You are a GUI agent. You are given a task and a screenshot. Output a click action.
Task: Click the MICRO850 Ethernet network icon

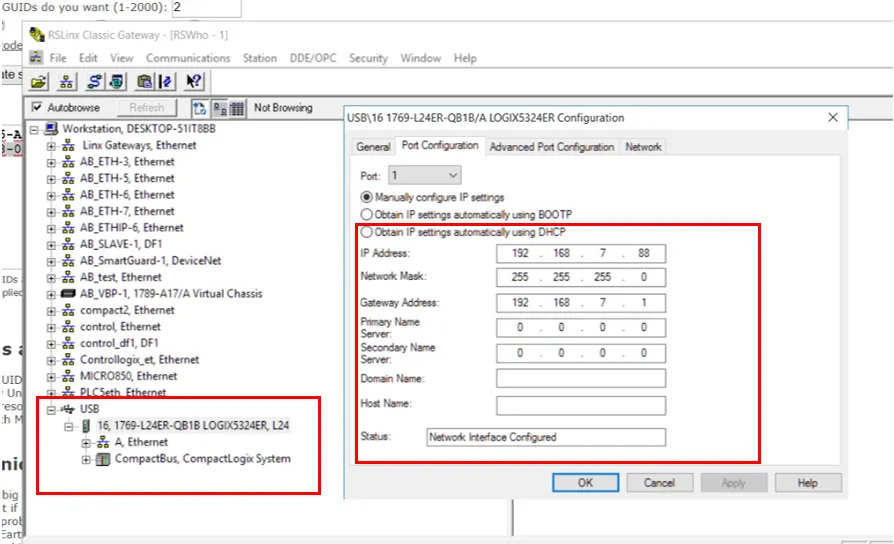click(68, 376)
